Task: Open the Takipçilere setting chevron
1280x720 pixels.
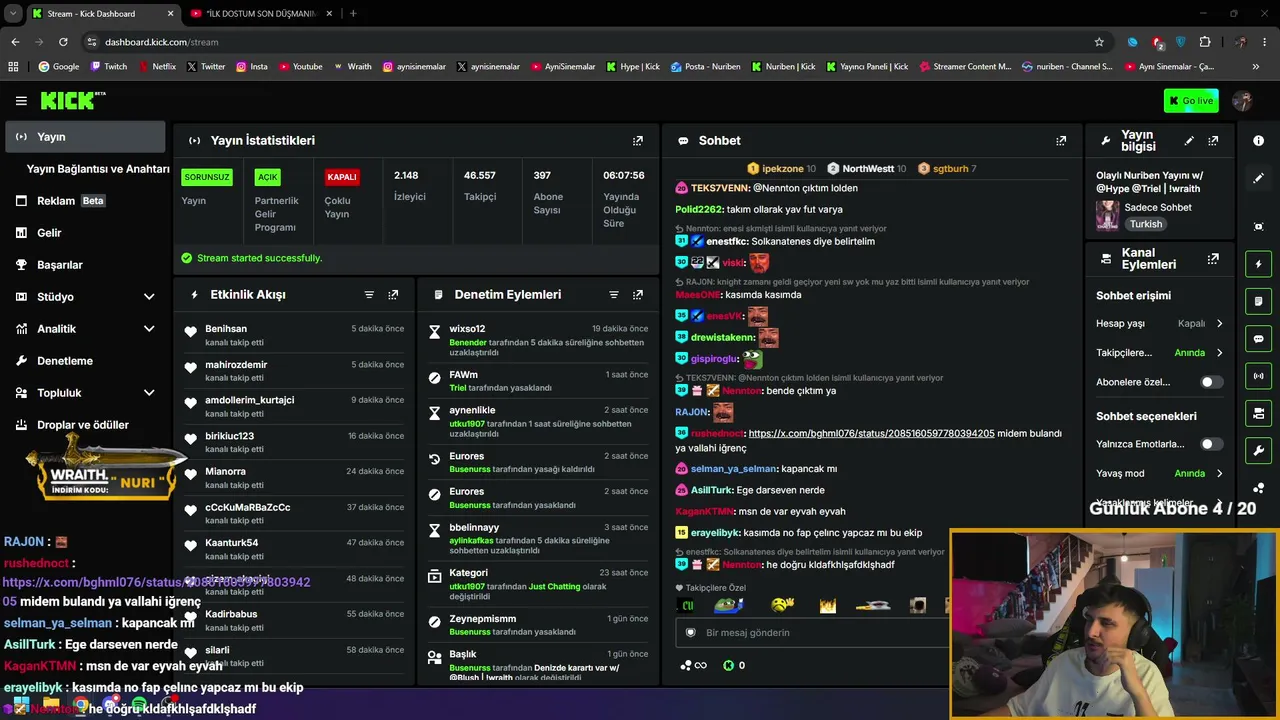Action: click(x=1219, y=353)
